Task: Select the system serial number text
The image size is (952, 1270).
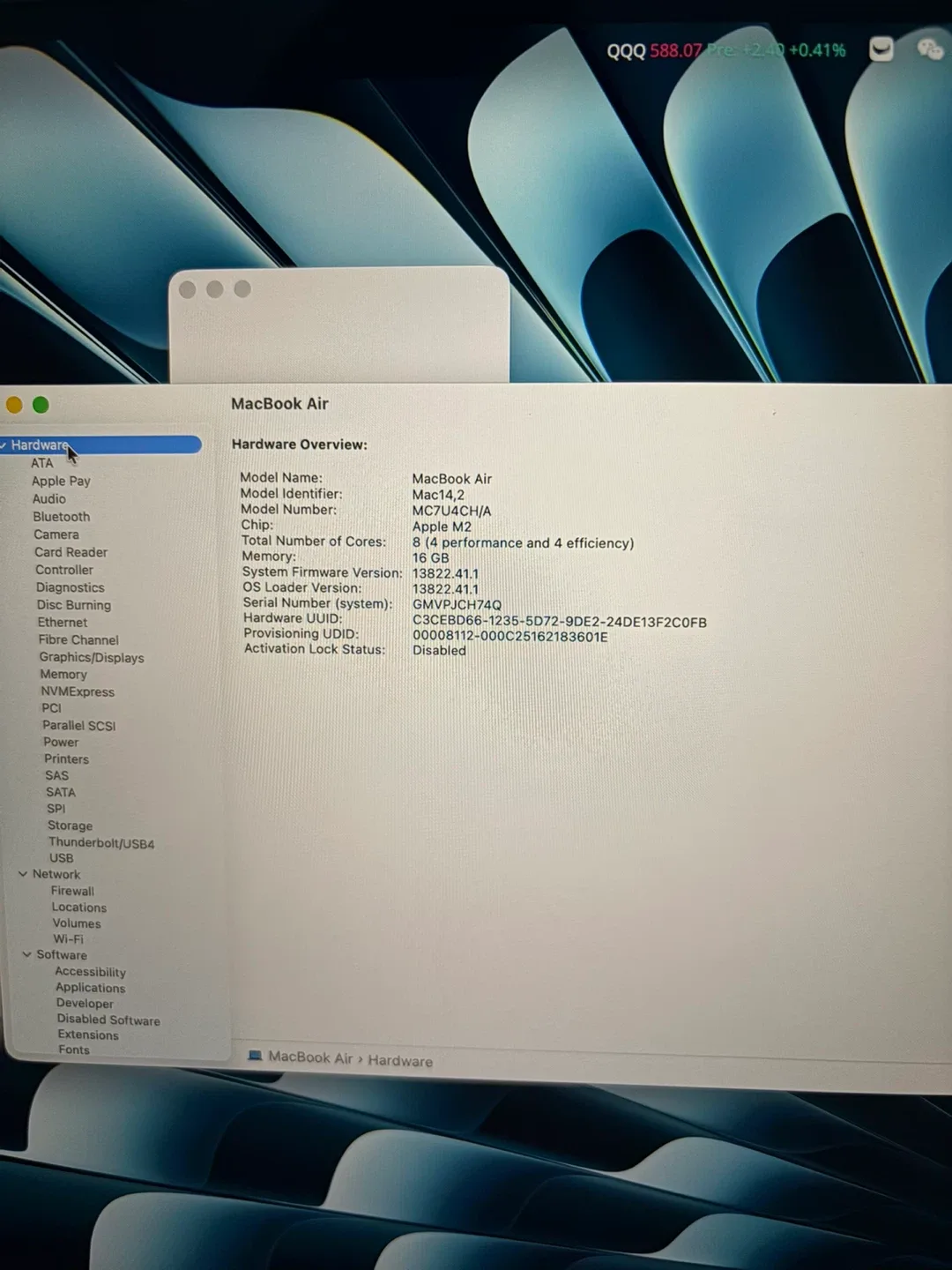Action: pos(457,603)
